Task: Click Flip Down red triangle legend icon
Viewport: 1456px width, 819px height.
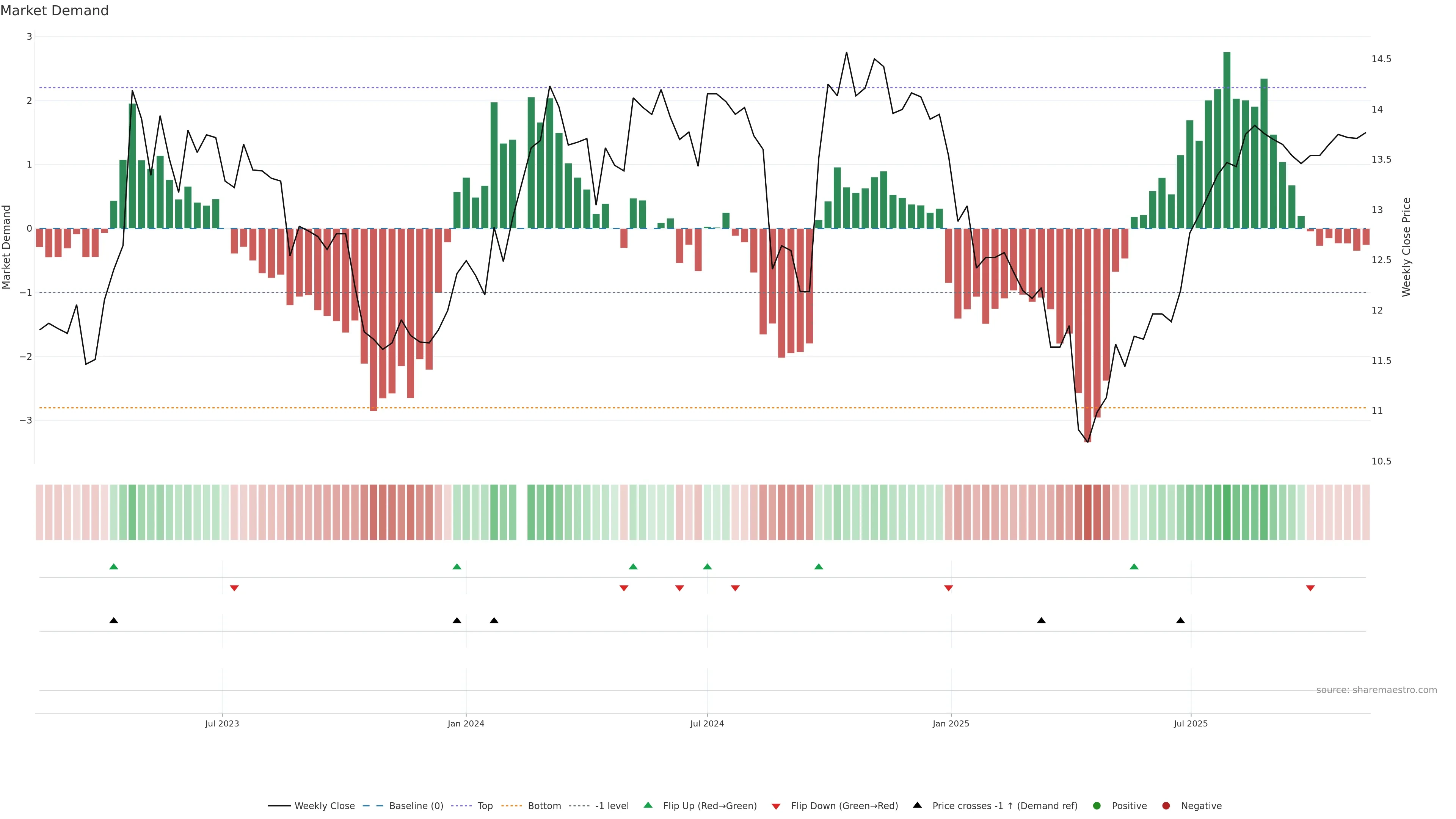Action: point(776,806)
